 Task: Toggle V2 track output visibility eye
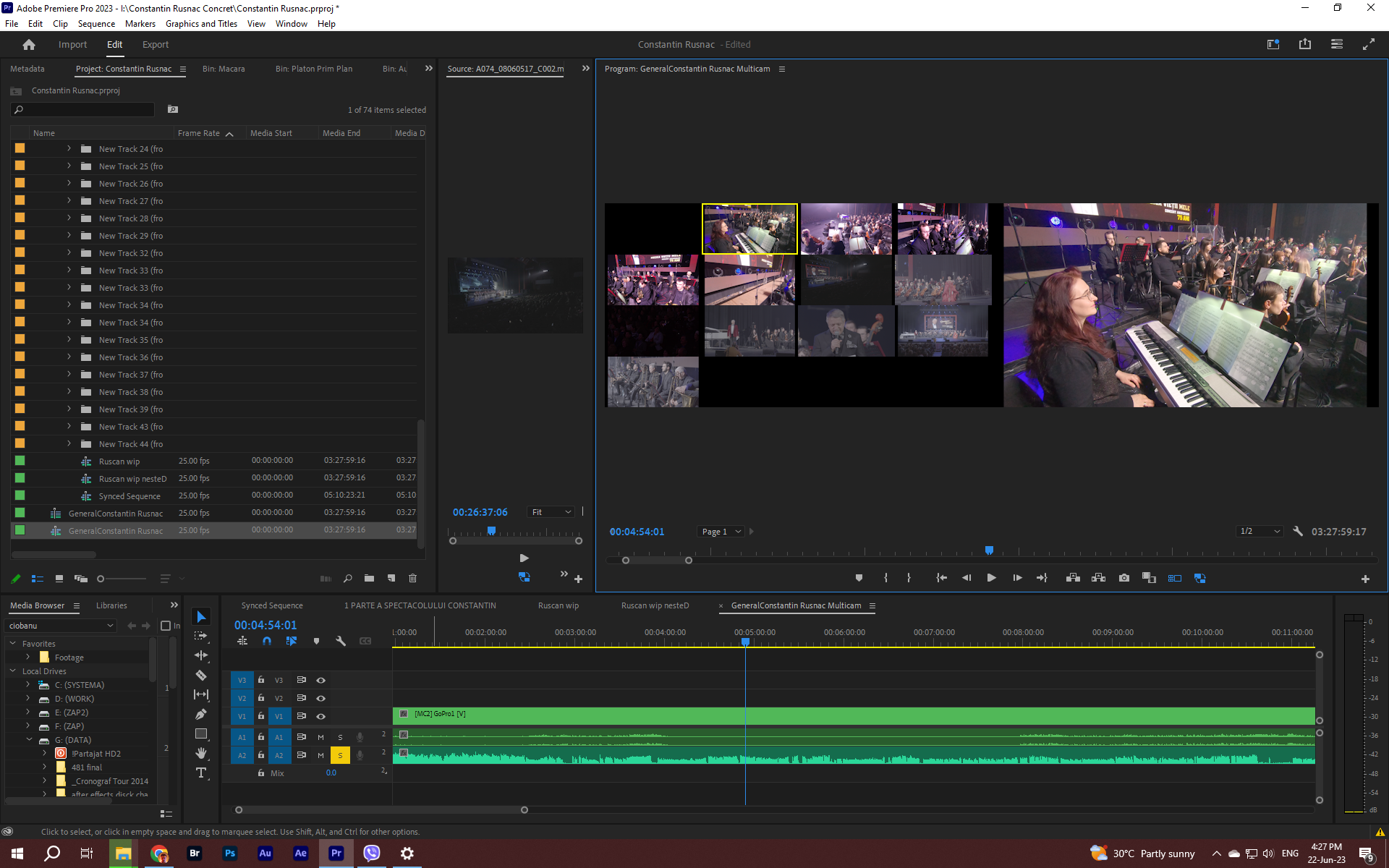[x=320, y=698]
